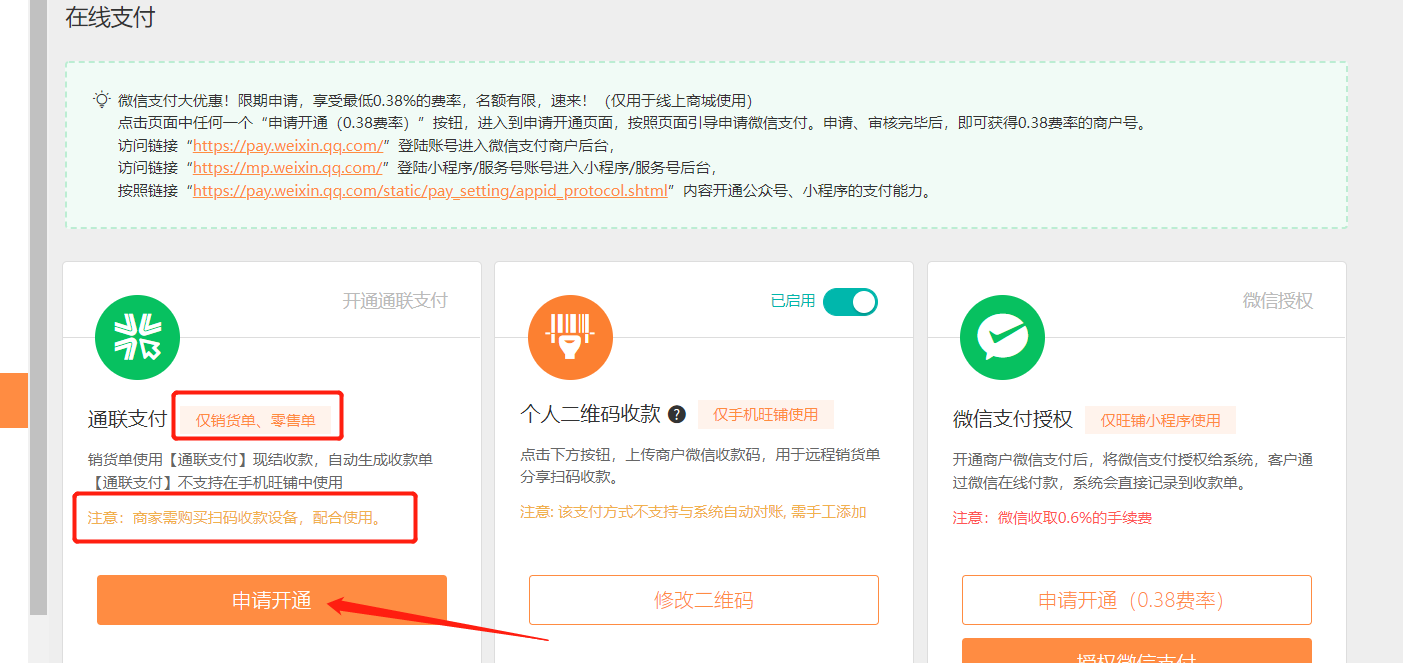Open the https://pay.weixin.qq.com/ link

coord(288,145)
